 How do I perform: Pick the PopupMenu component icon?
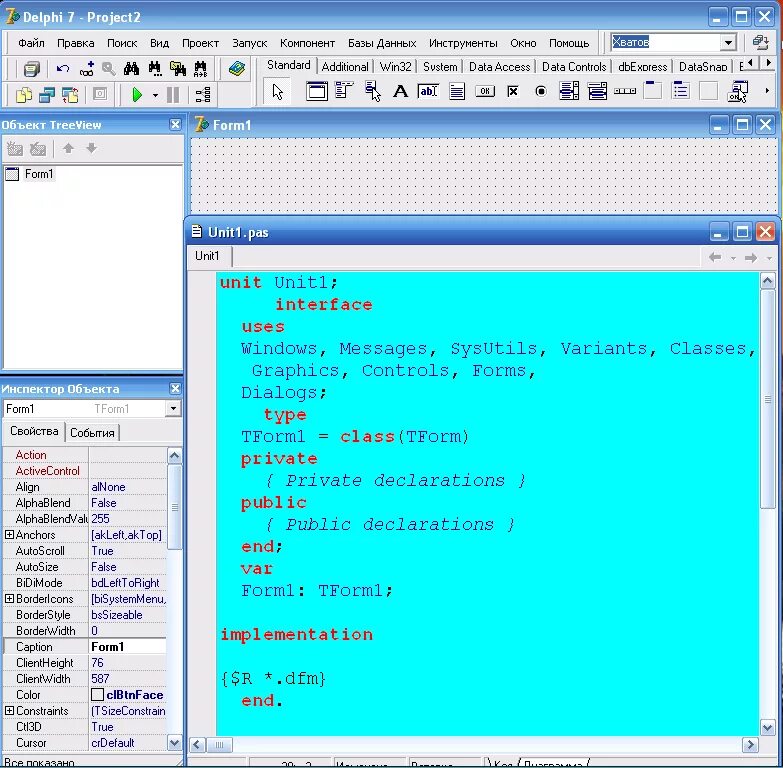(x=373, y=91)
